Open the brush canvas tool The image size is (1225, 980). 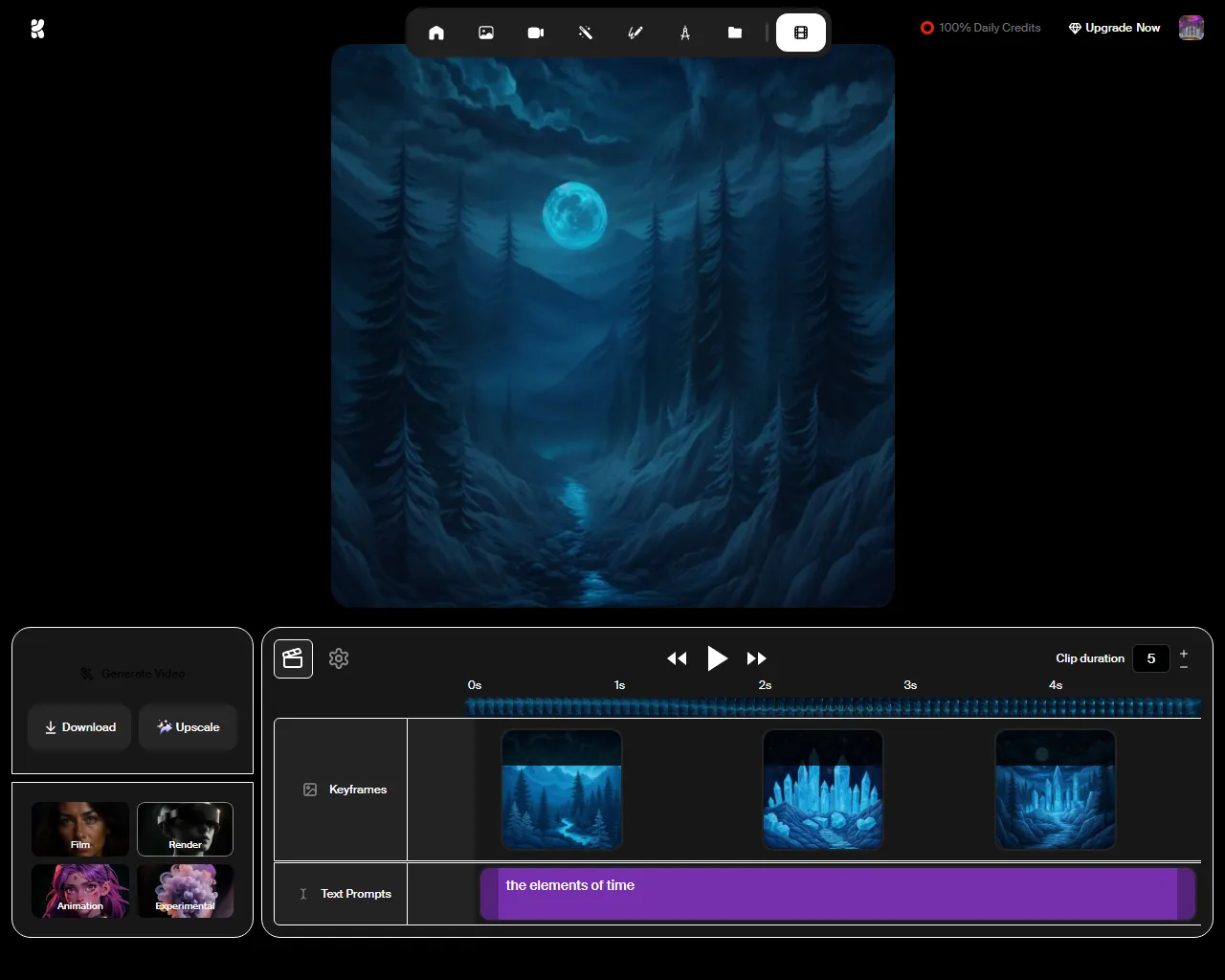pos(635,33)
